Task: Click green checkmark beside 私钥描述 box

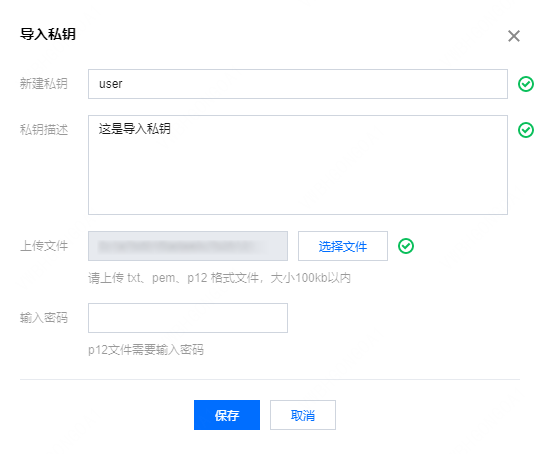Action: (x=526, y=130)
